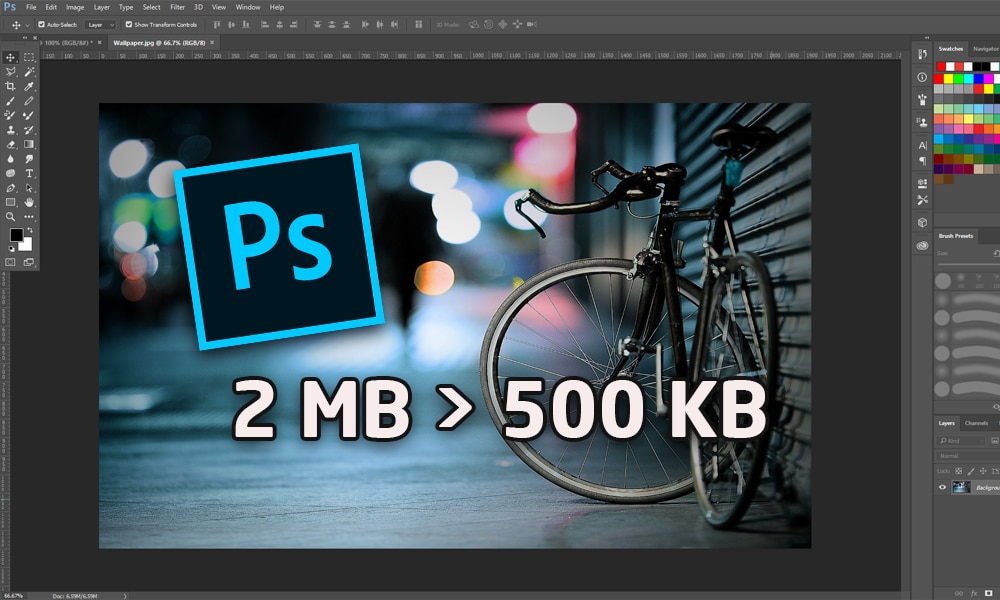Open the Character panel icon

[922, 145]
